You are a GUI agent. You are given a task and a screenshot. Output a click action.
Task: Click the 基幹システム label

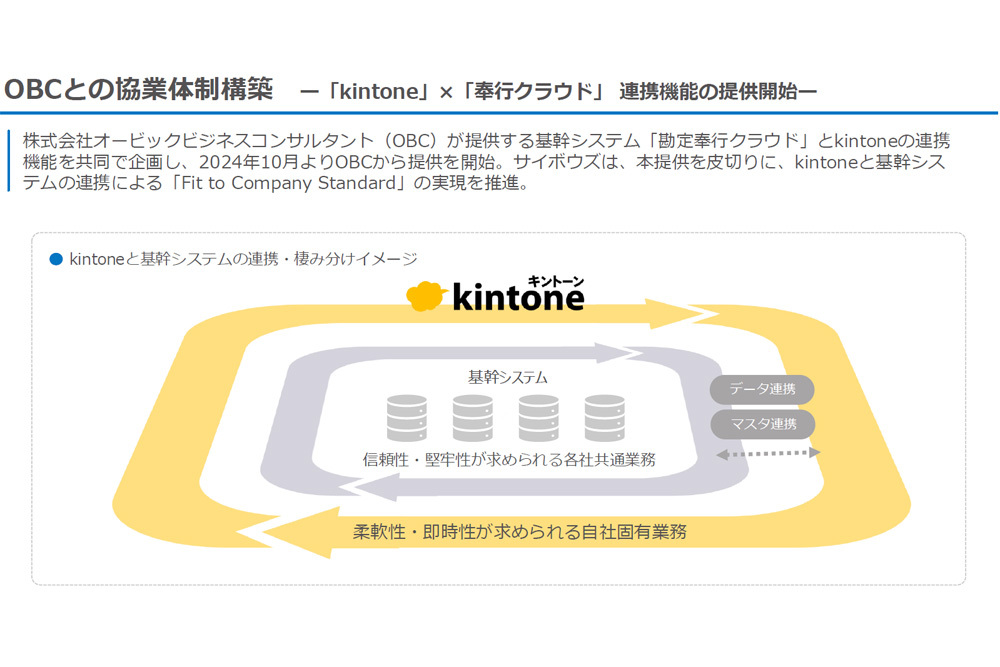click(508, 377)
